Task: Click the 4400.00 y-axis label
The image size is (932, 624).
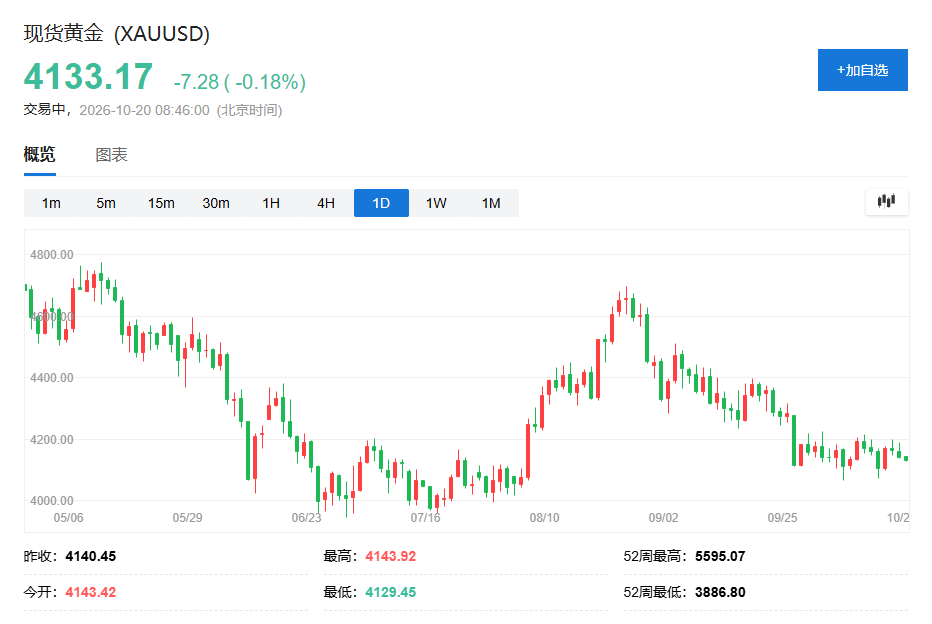Action: pyautogui.click(x=52, y=377)
